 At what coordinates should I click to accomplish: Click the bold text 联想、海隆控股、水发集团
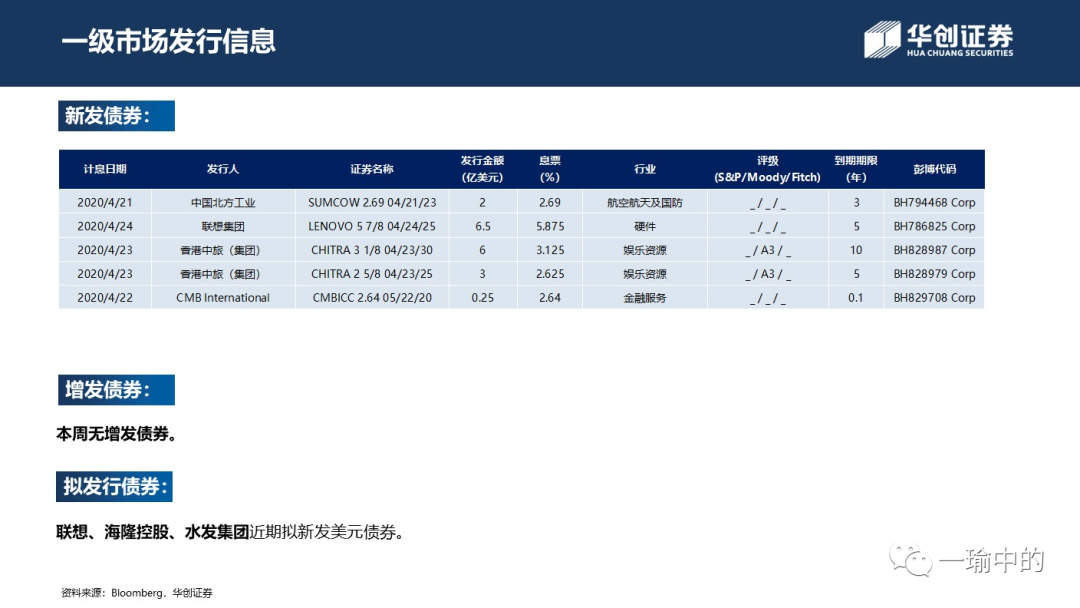tap(152, 532)
